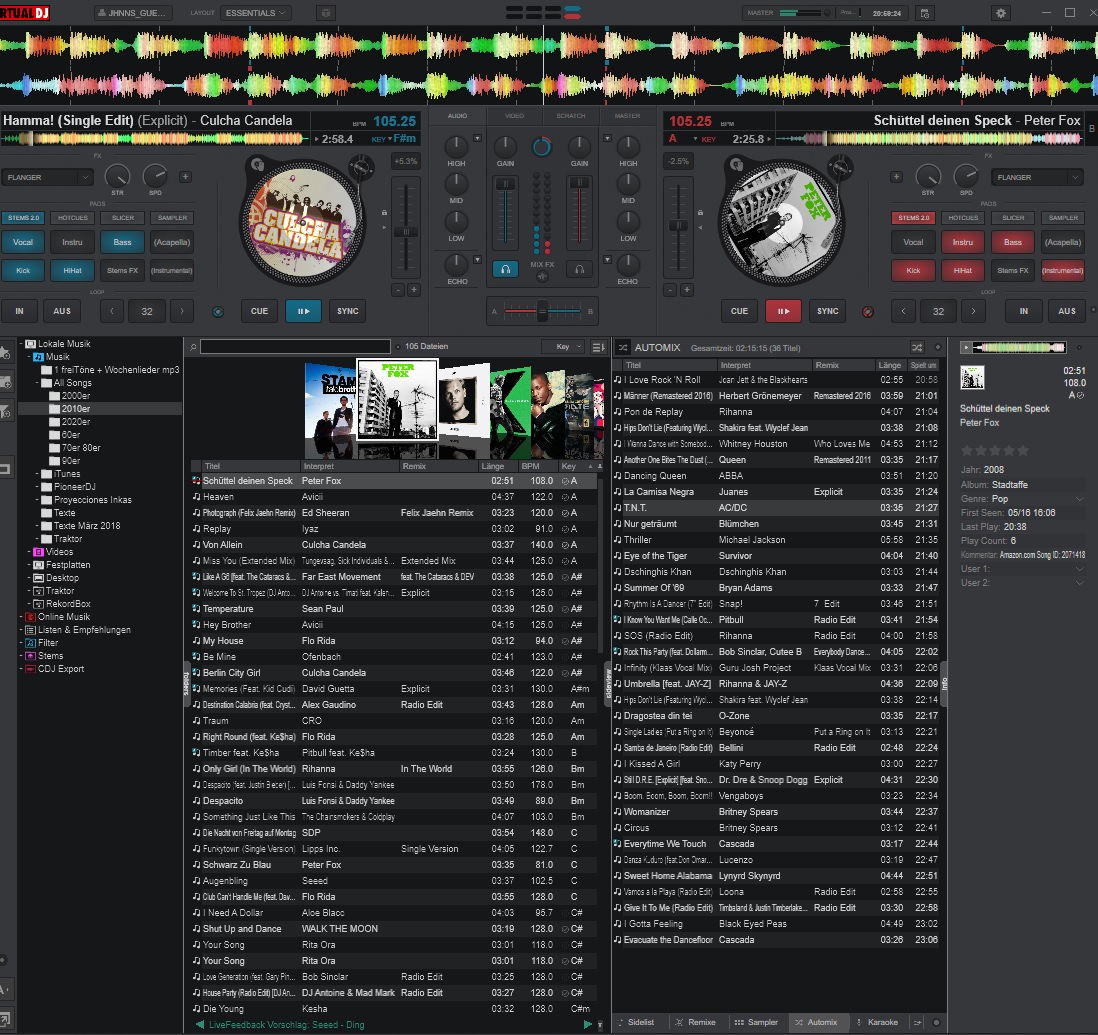This screenshot has width=1098, height=1035.
Task: Open the ESSENTIALS layout dropdown
Action: point(255,13)
